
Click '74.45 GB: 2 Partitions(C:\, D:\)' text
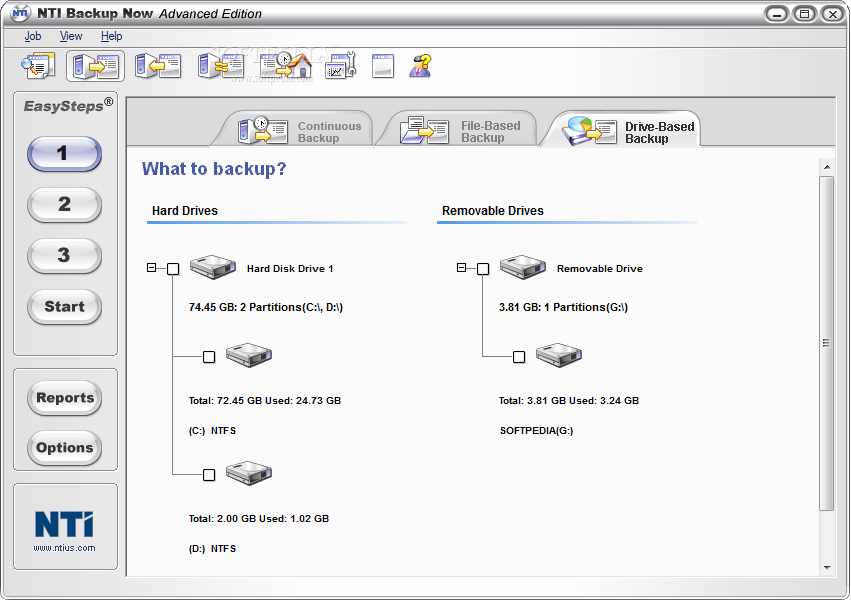266,307
